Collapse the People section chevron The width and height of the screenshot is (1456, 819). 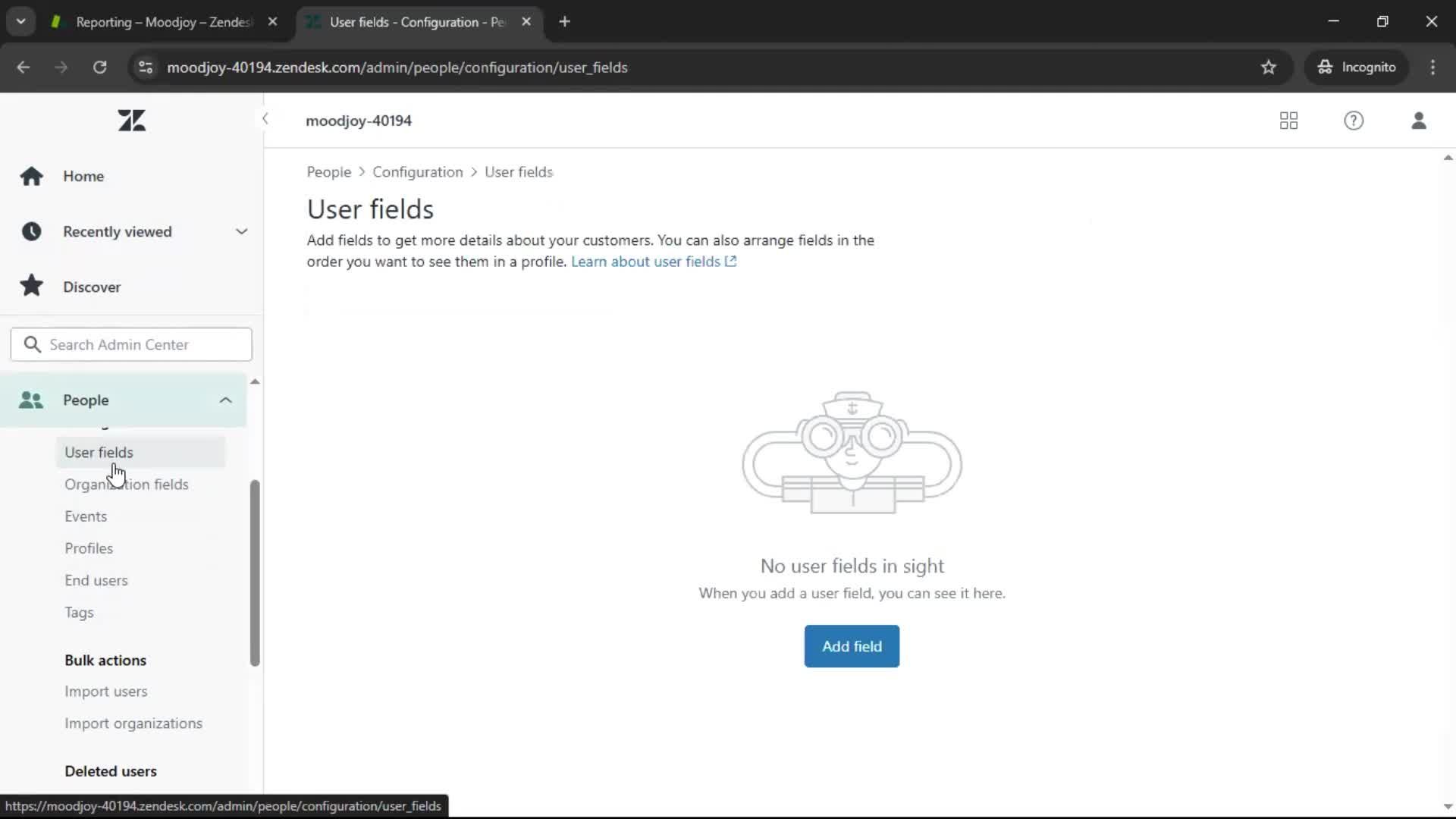tap(225, 400)
